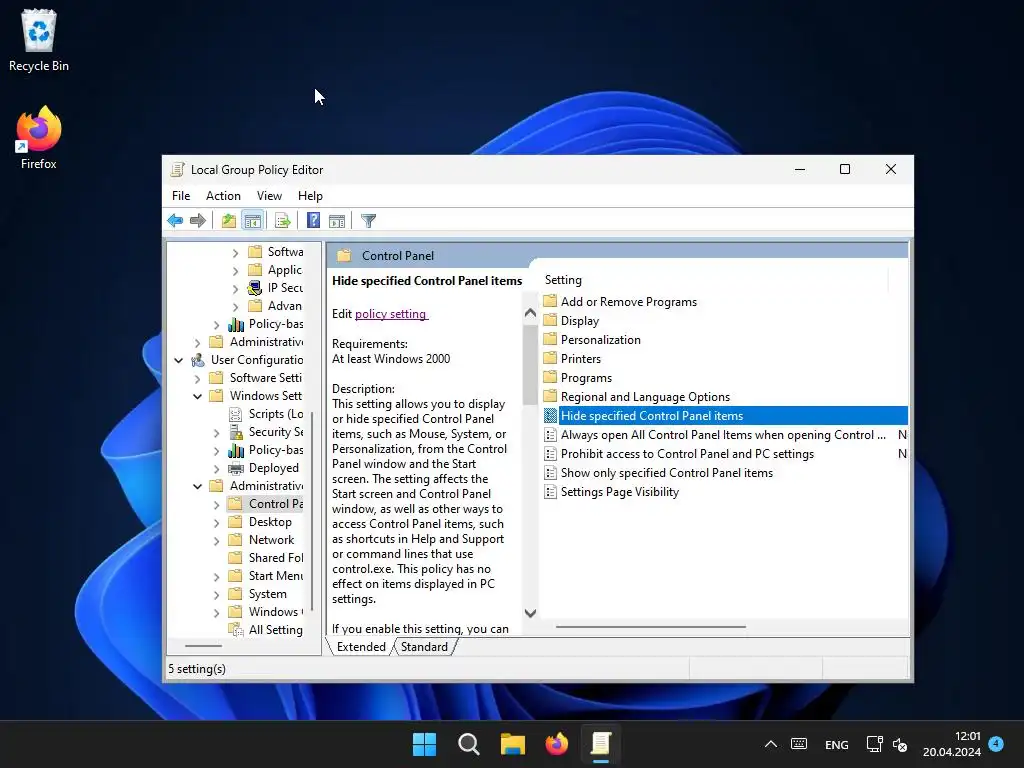This screenshot has height=768, width=1024.
Task: Switch to the Extended tab
Action: click(x=361, y=647)
